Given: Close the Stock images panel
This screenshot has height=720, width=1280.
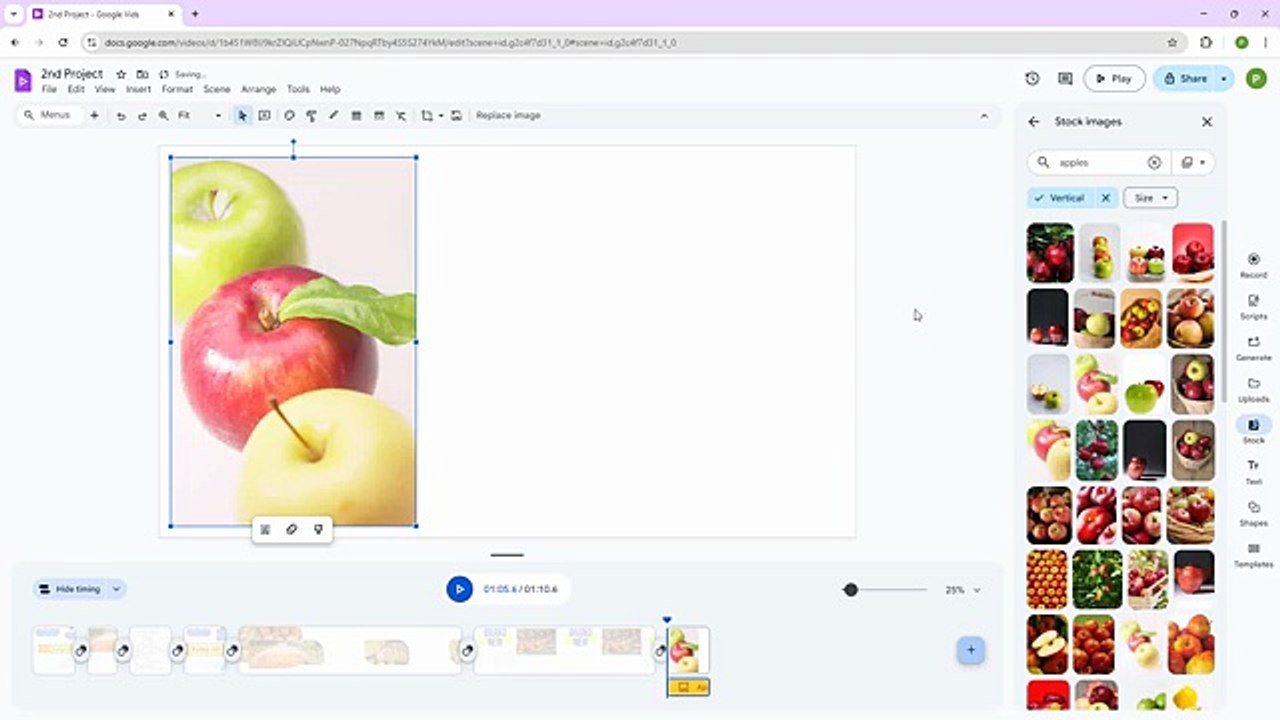Looking at the screenshot, I should point(1207,121).
